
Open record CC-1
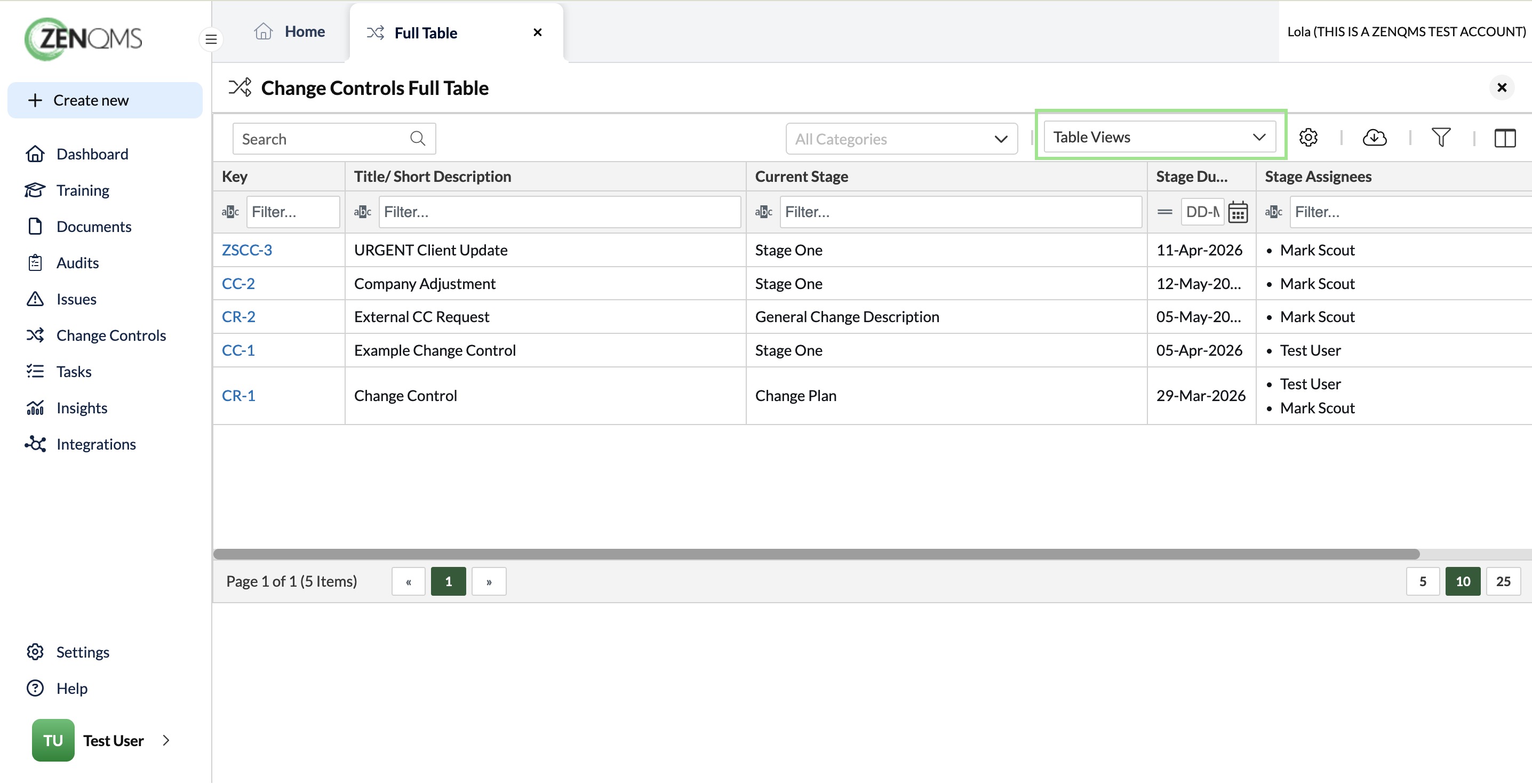click(237, 350)
